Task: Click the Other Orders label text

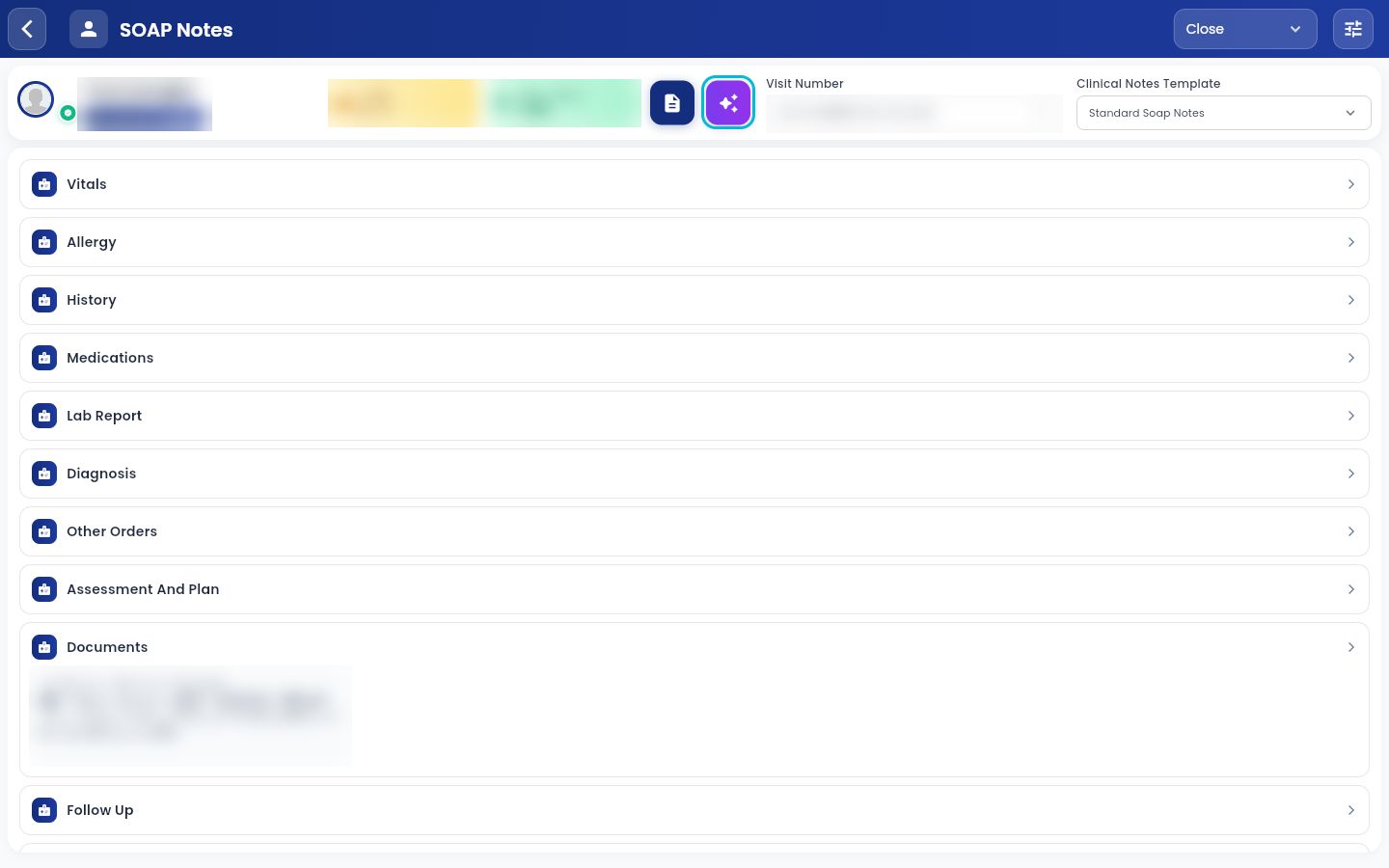Action: point(112,531)
